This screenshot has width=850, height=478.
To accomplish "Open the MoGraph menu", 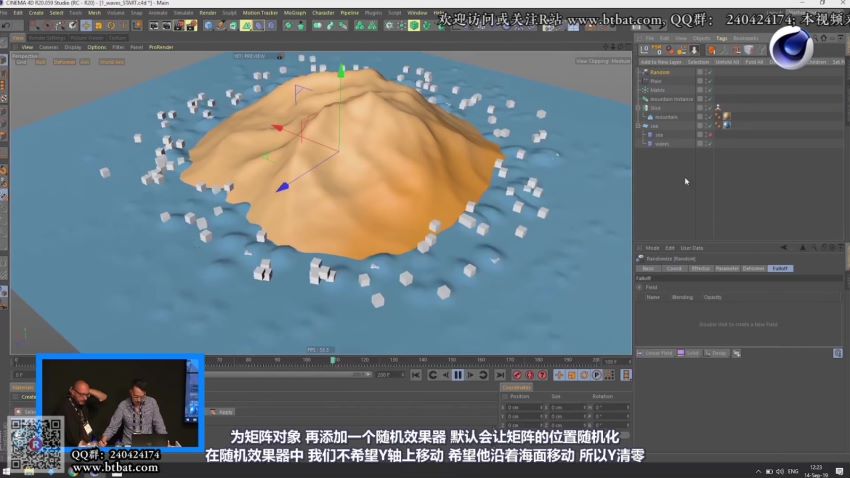I will (295, 13).
